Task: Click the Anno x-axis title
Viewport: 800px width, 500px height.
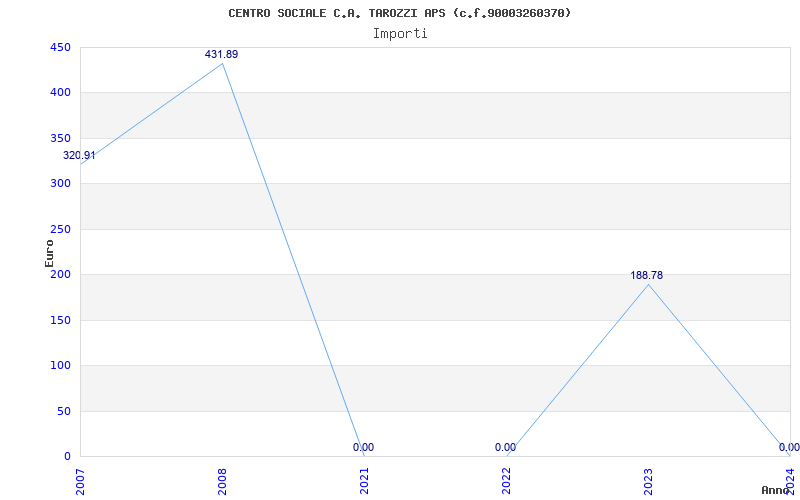Action: (776, 490)
